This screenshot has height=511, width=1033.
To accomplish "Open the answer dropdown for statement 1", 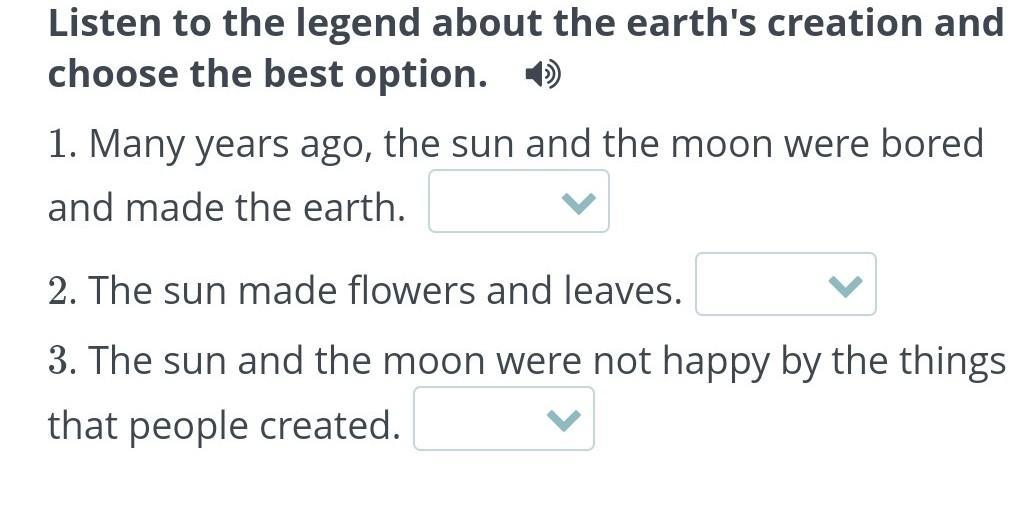I will [518, 202].
